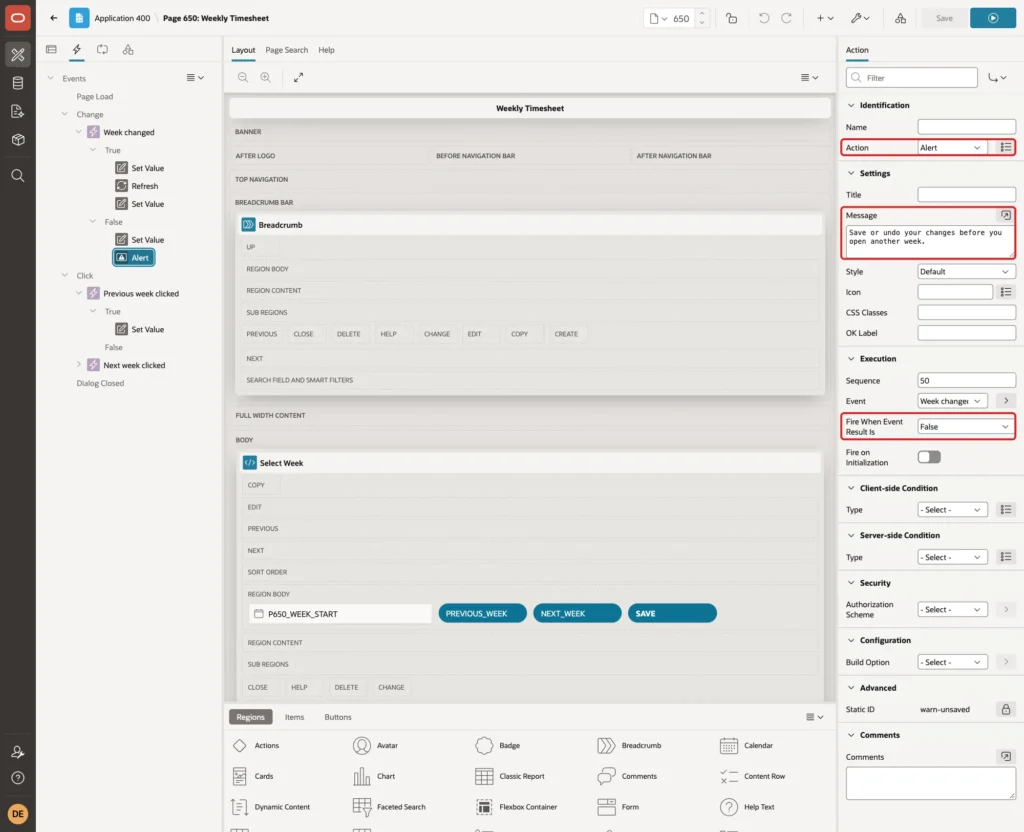Click the Filter search field
Viewport: 1024px width, 832px height.
click(x=912, y=78)
